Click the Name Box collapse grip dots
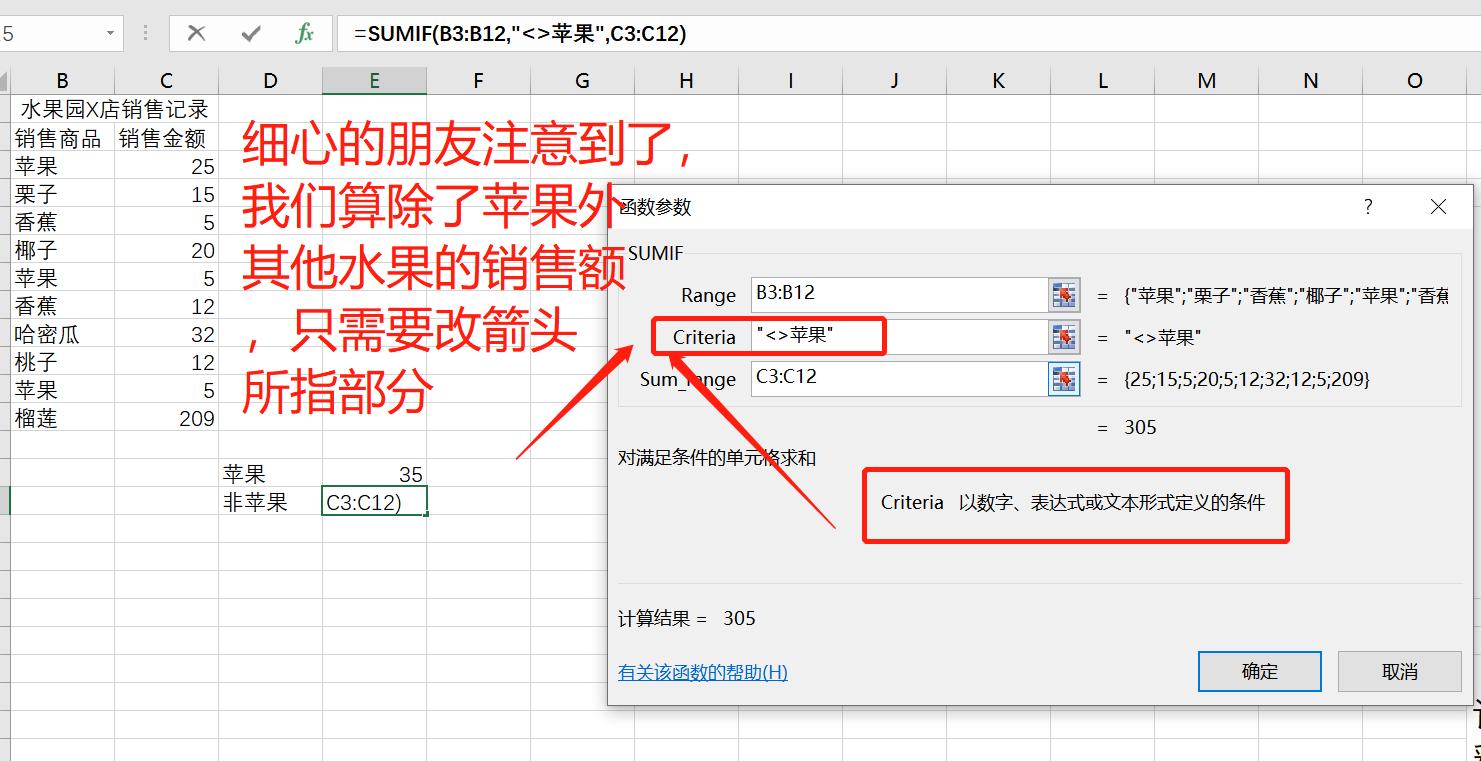This screenshot has width=1481, height=761. click(145, 33)
